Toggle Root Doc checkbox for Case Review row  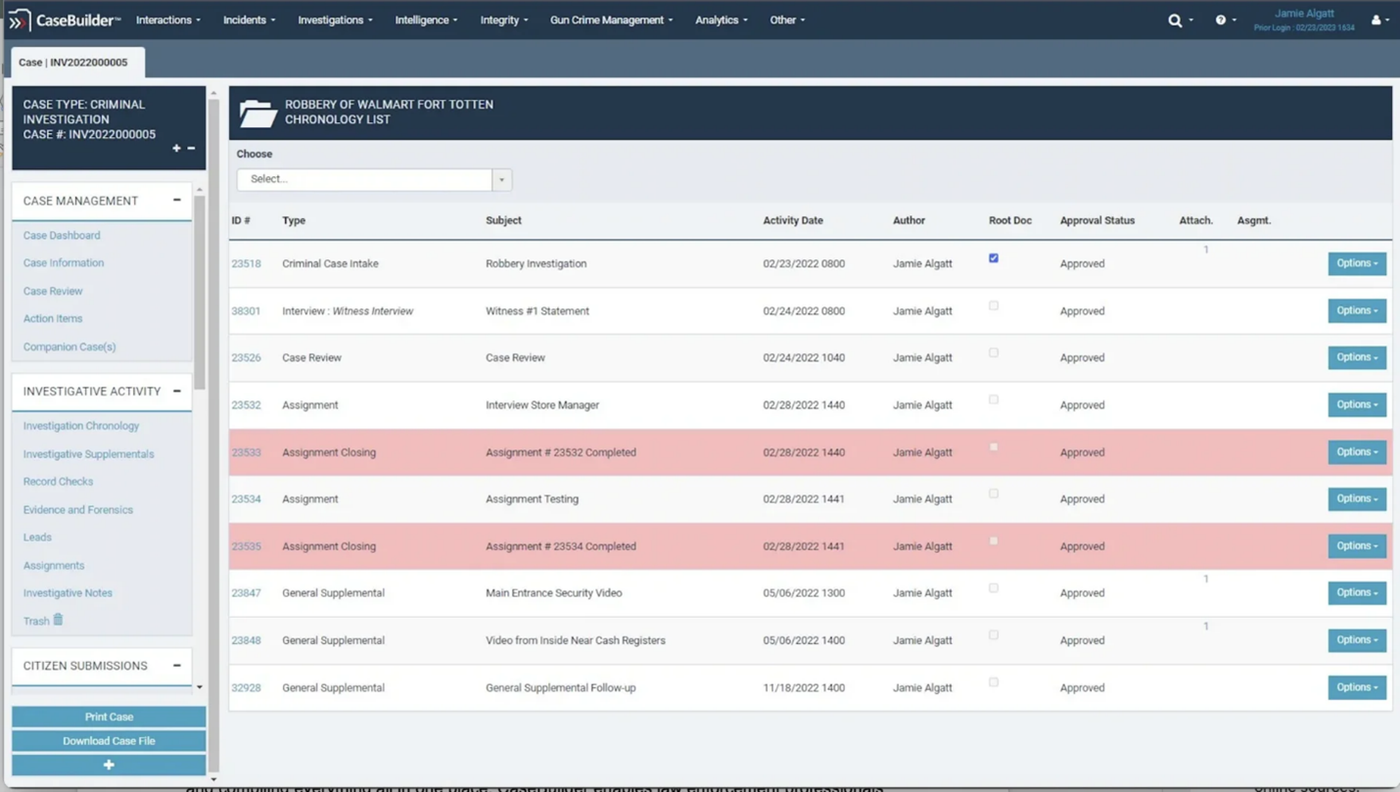point(993,352)
